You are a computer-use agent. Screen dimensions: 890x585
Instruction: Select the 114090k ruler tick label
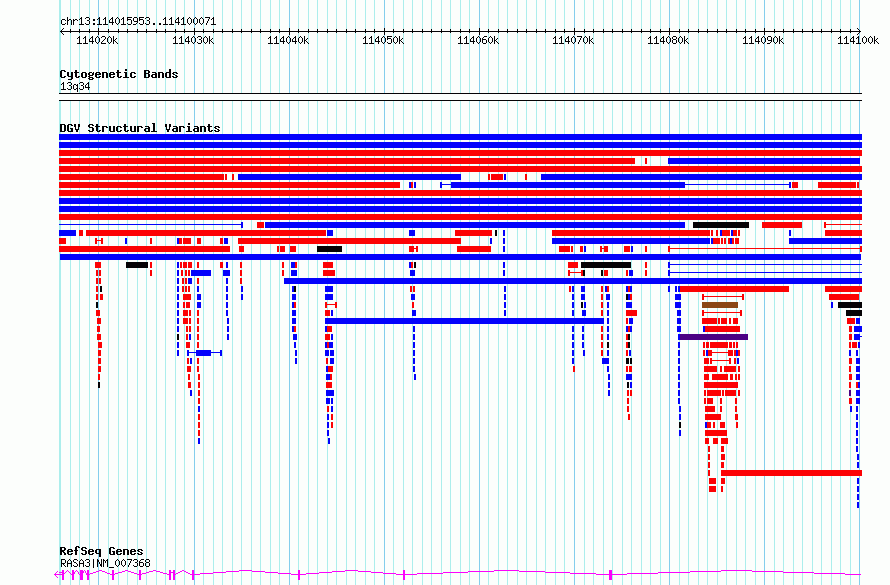pos(763,40)
